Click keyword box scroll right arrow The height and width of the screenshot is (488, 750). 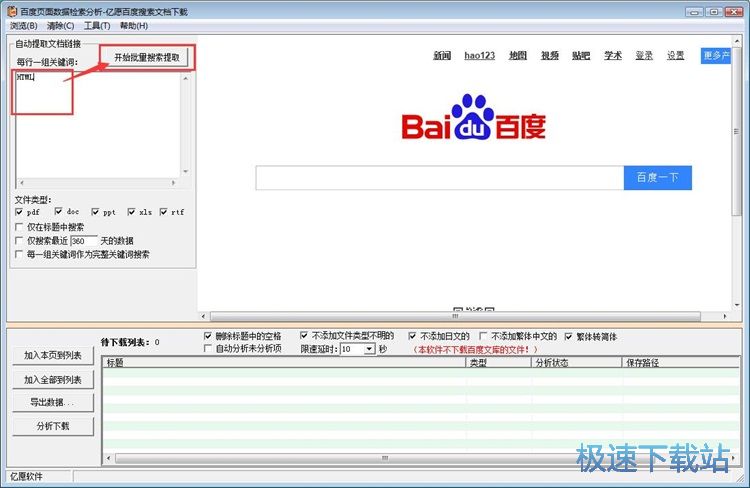[x=173, y=183]
